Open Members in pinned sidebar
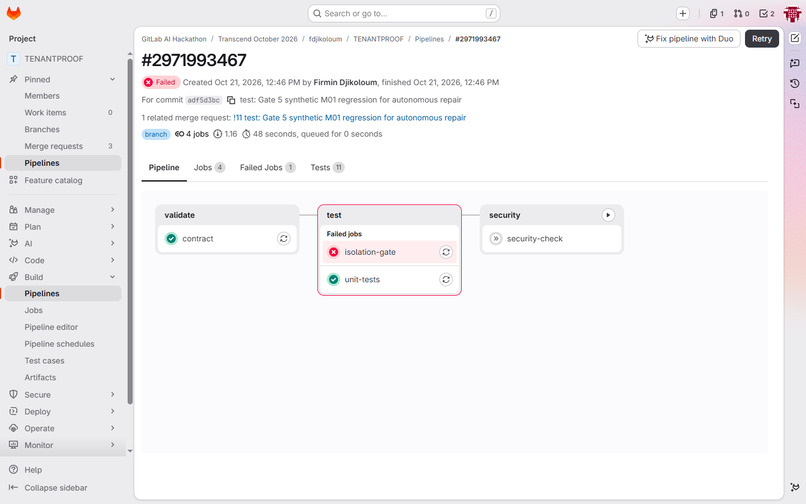 [63, 96]
